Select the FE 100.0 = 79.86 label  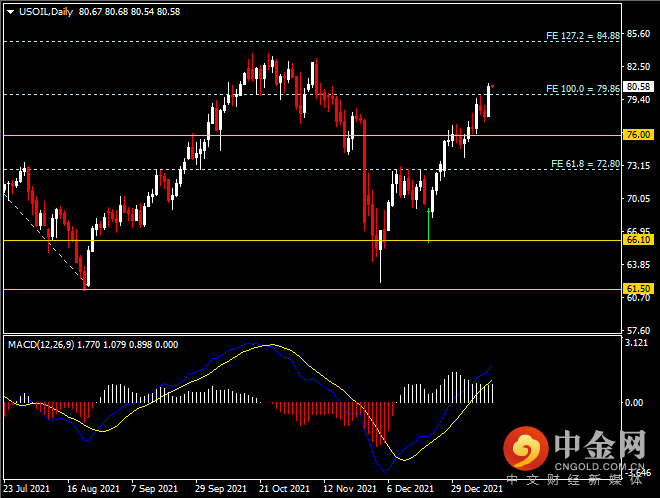583,89
